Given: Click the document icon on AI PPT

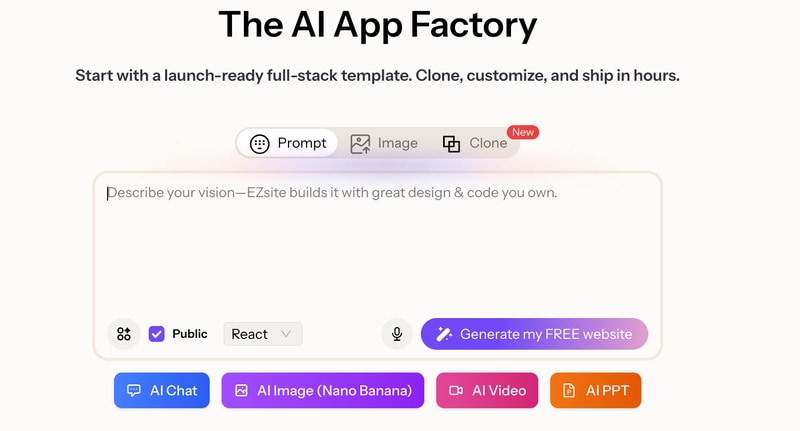Looking at the screenshot, I should tap(570, 391).
